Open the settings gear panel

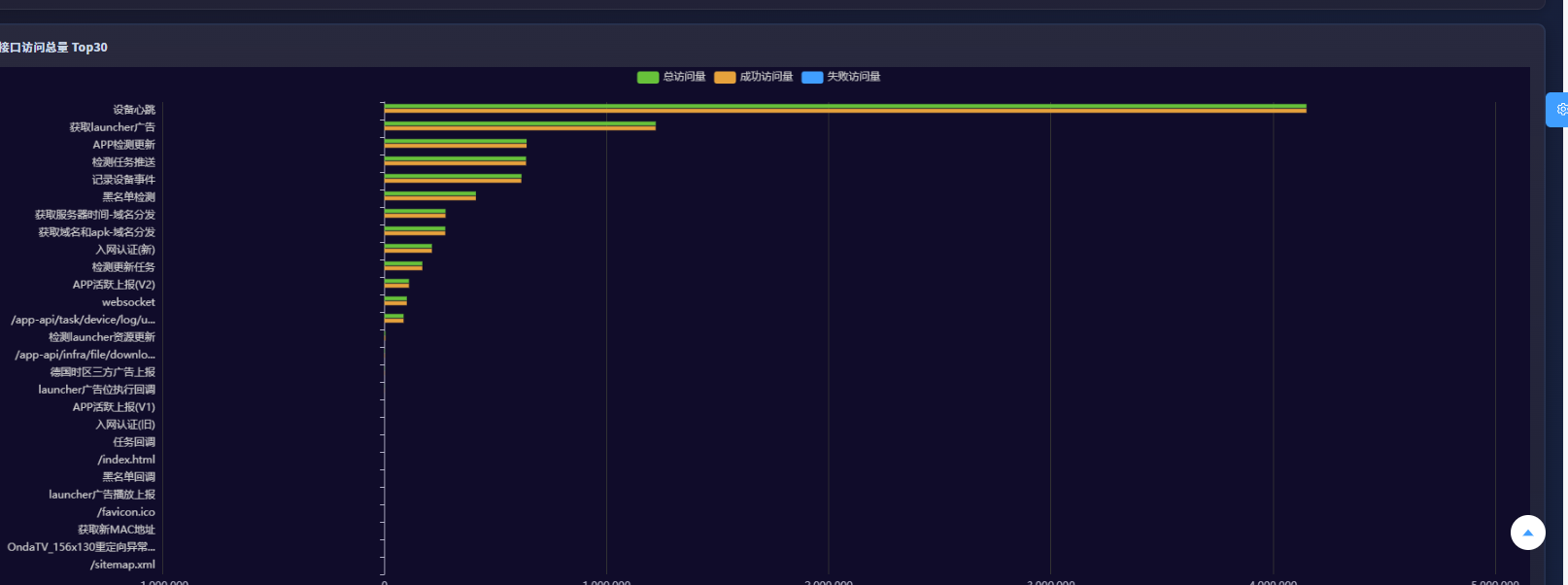[1557, 110]
